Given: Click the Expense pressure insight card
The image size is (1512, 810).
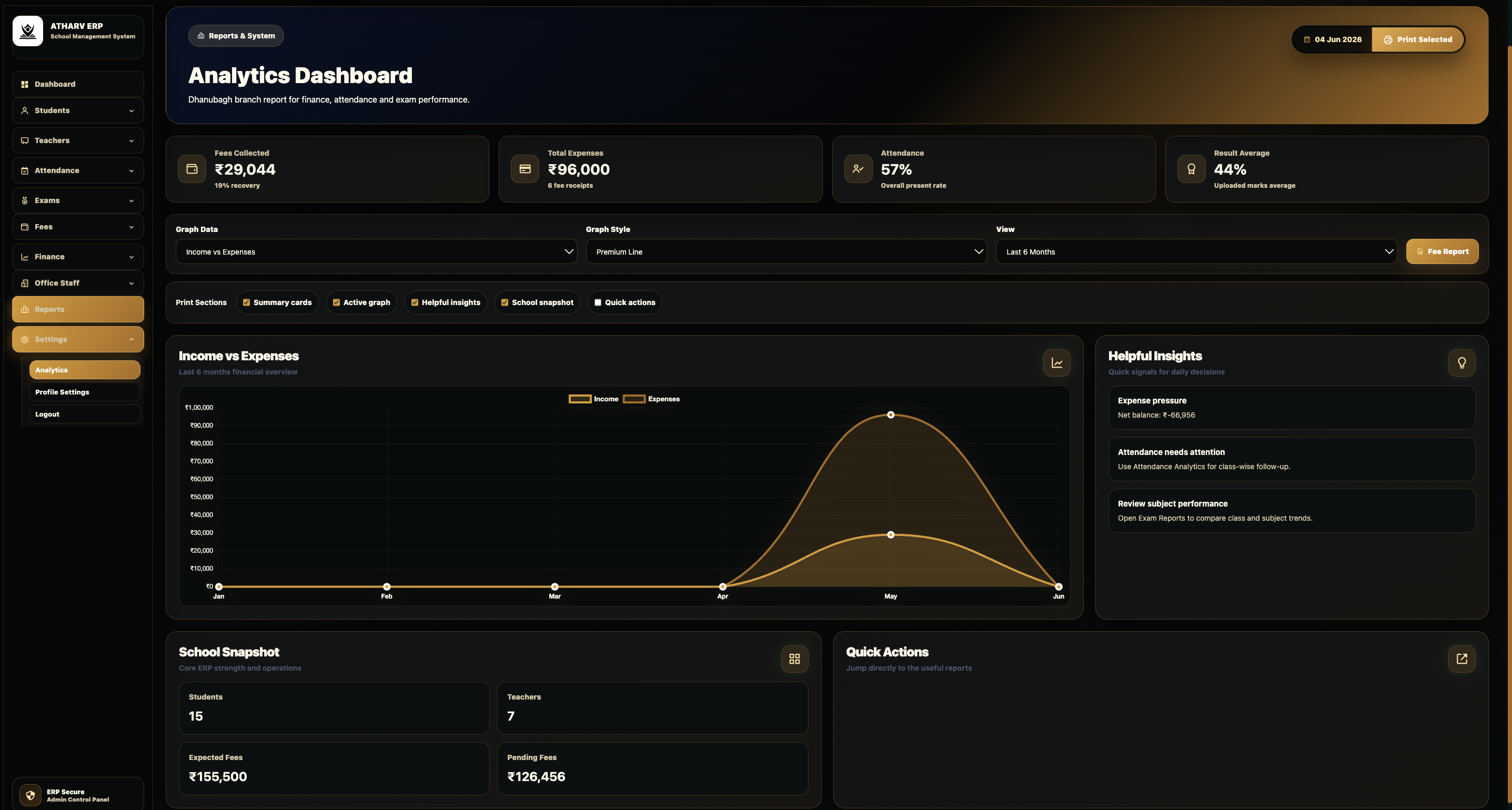Looking at the screenshot, I should pyautogui.click(x=1292, y=408).
